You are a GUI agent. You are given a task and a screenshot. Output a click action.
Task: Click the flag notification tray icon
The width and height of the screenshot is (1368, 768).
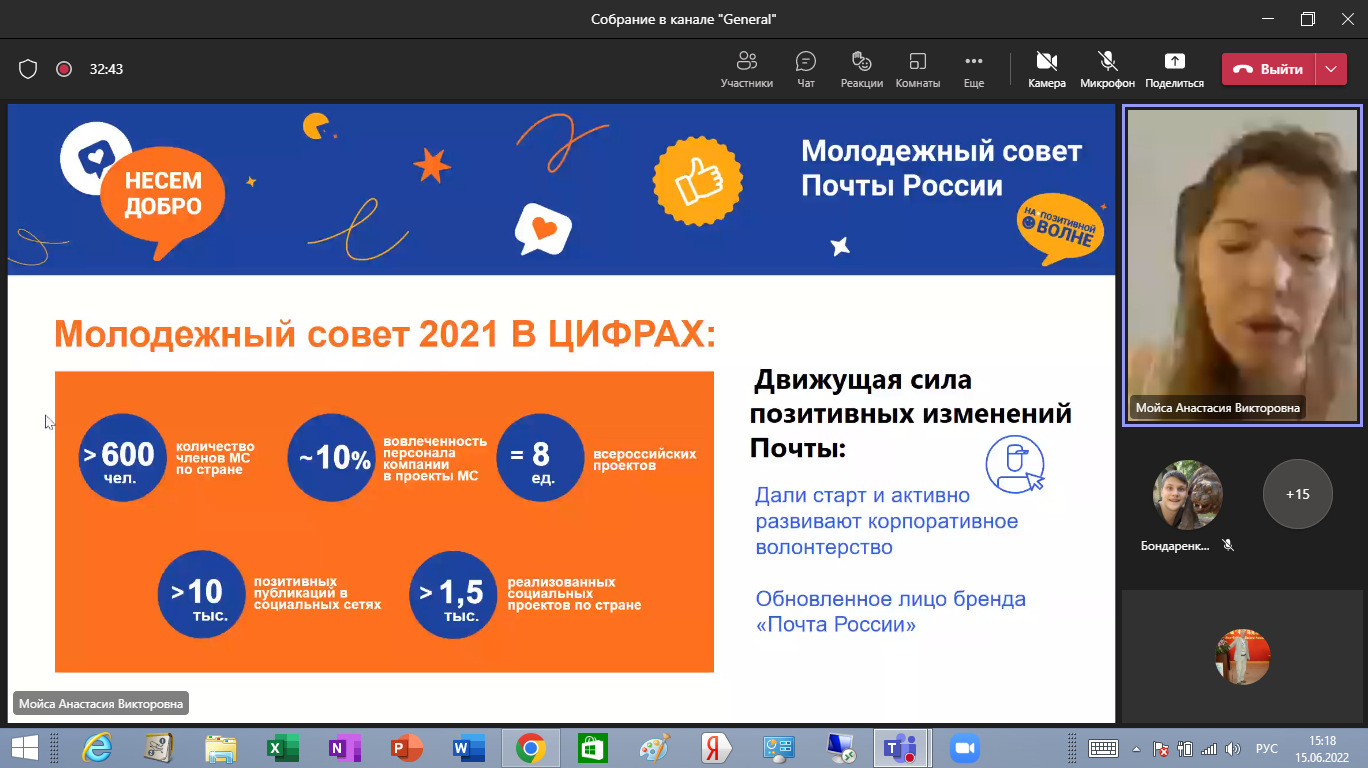point(1161,748)
